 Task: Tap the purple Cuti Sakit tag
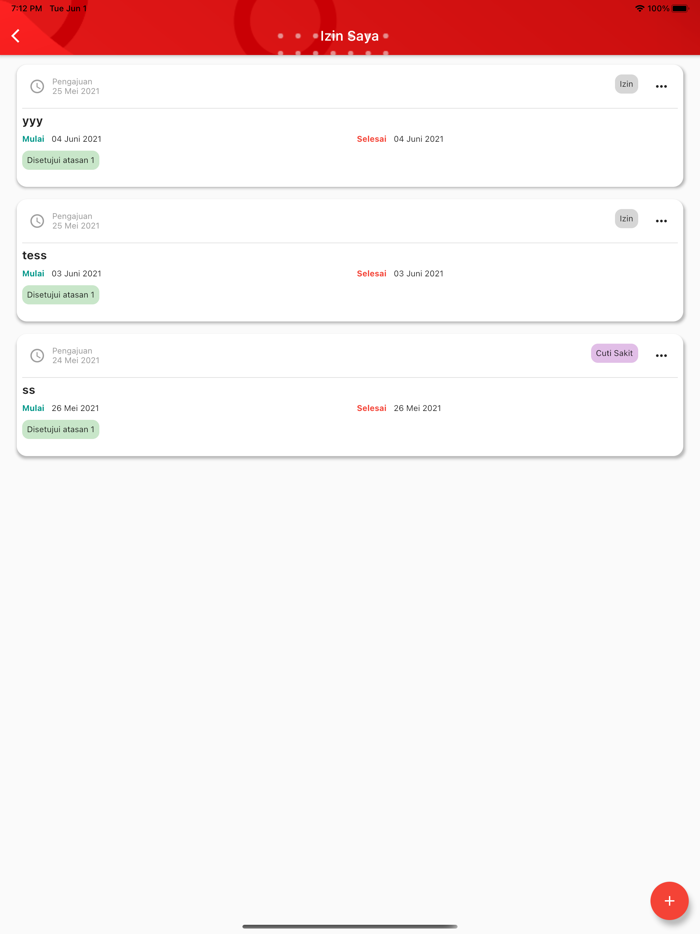tap(614, 353)
